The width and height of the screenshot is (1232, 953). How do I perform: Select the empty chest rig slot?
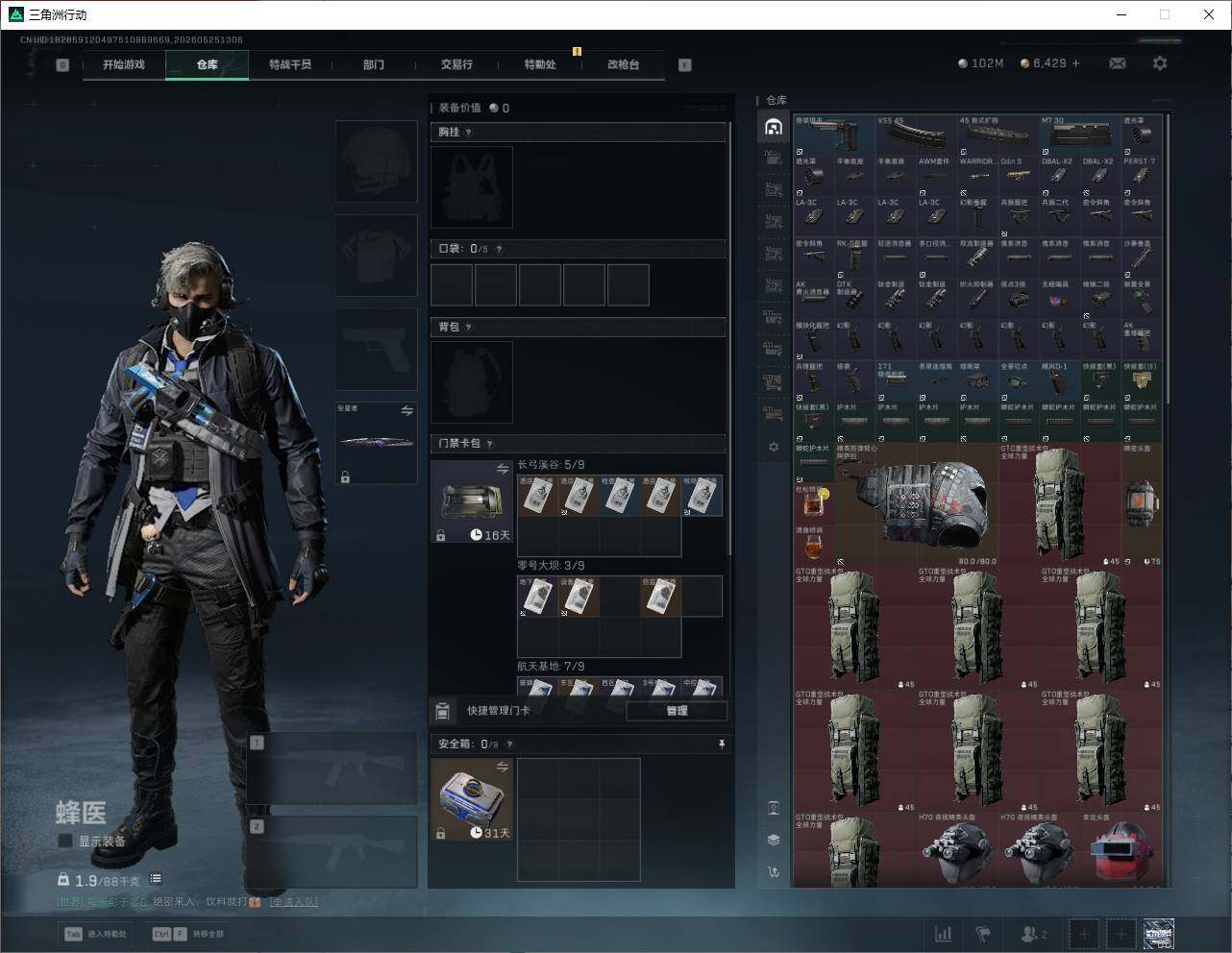pyautogui.click(x=472, y=187)
